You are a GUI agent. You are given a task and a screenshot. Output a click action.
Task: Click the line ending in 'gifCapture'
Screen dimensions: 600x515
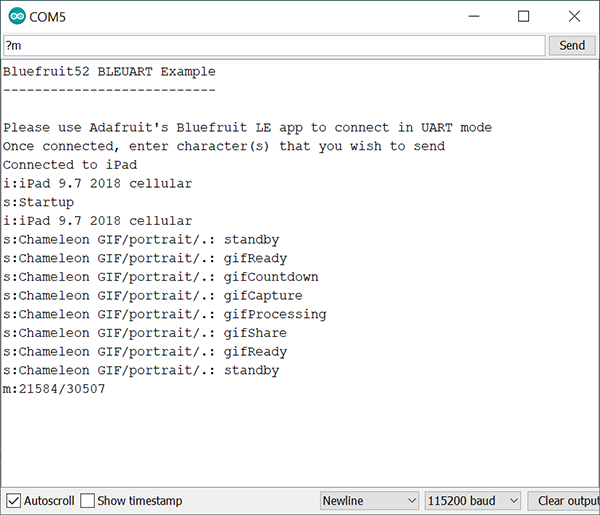point(153,295)
